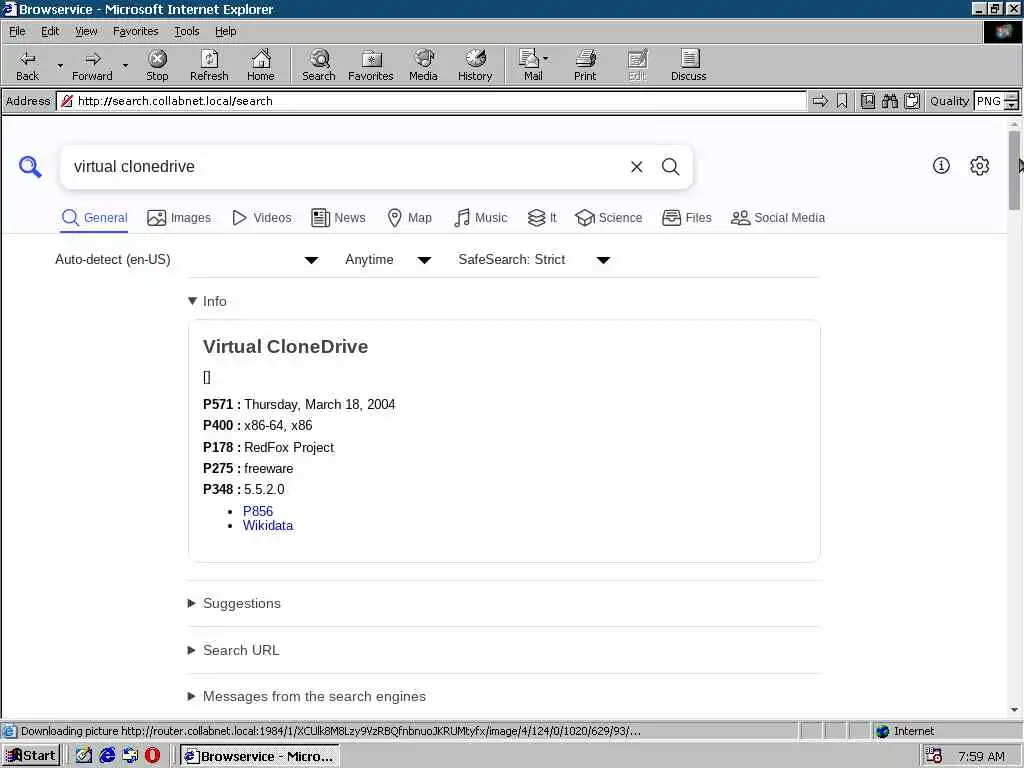1024x768 pixels.
Task: Refresh the page via Refresh icon
Action: pos(209,65)
